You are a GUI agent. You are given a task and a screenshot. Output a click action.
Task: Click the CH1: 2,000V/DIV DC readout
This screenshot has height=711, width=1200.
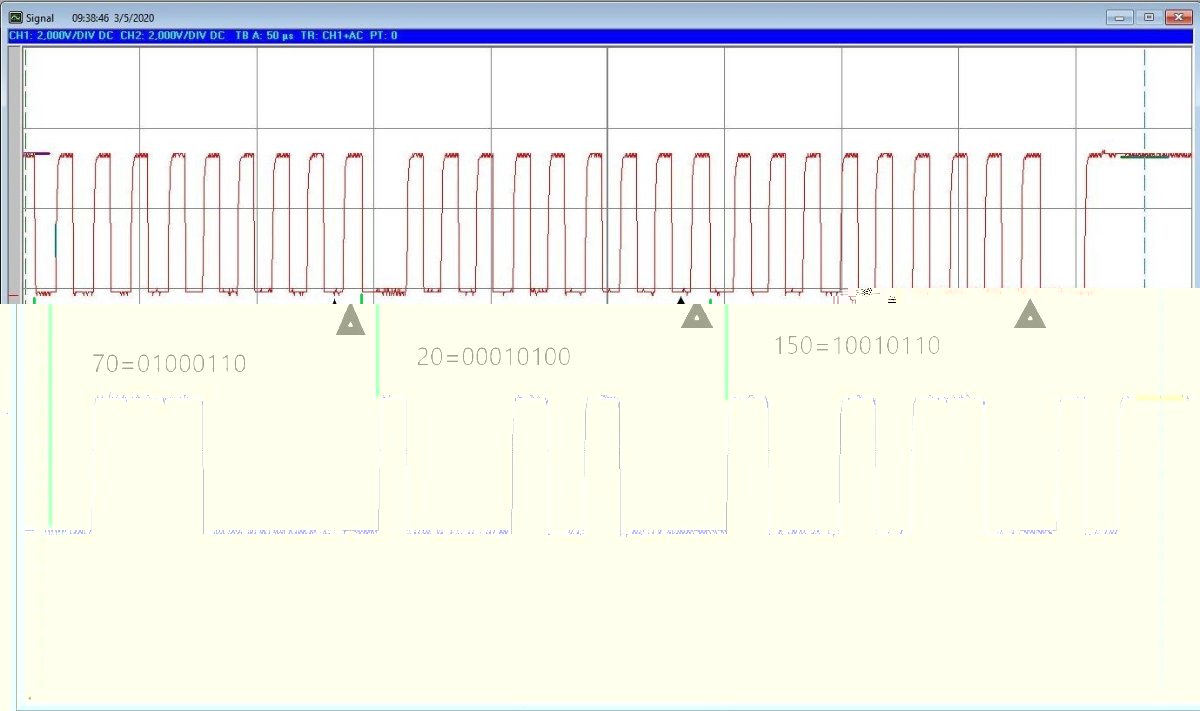62,36
